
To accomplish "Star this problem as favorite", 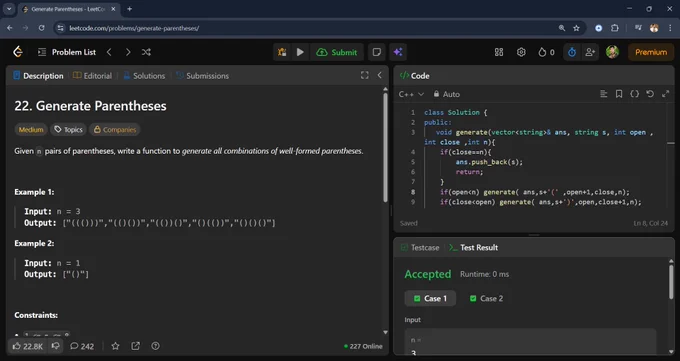I will tap(115, 346).
